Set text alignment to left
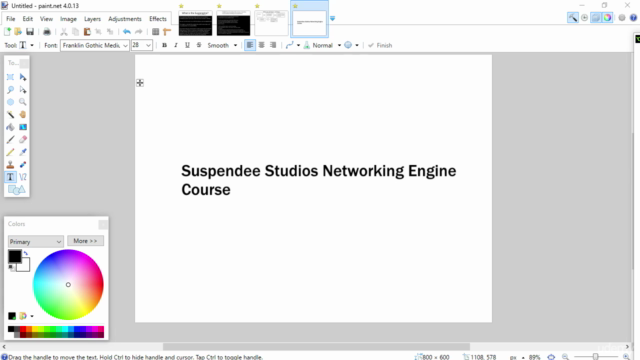 (x=250, y=45)
